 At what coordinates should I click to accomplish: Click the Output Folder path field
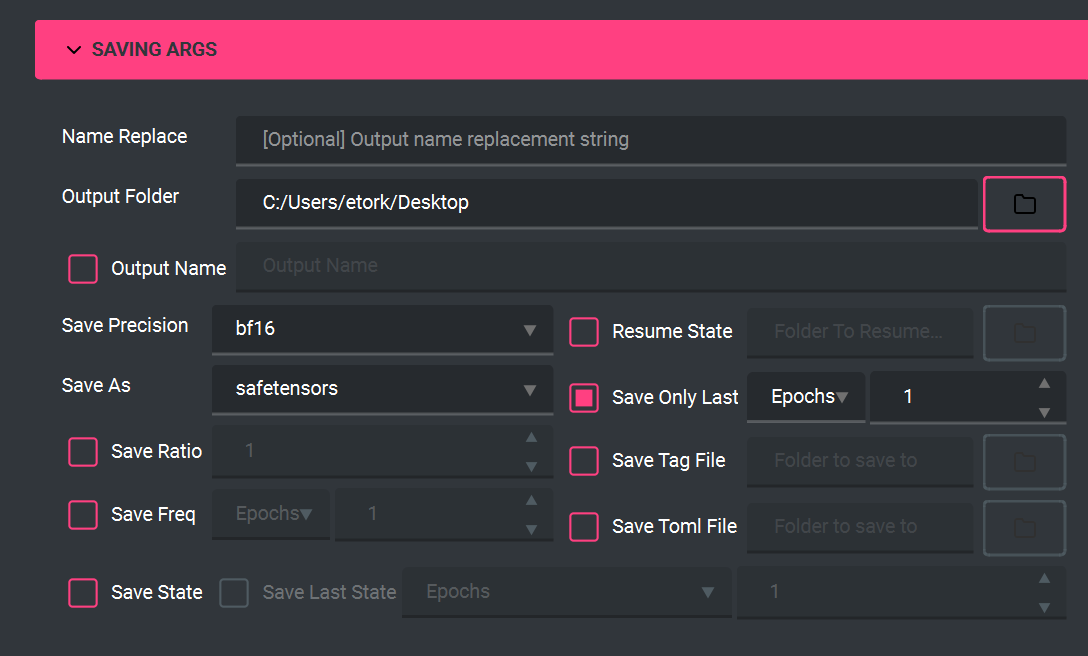(606, 203)
